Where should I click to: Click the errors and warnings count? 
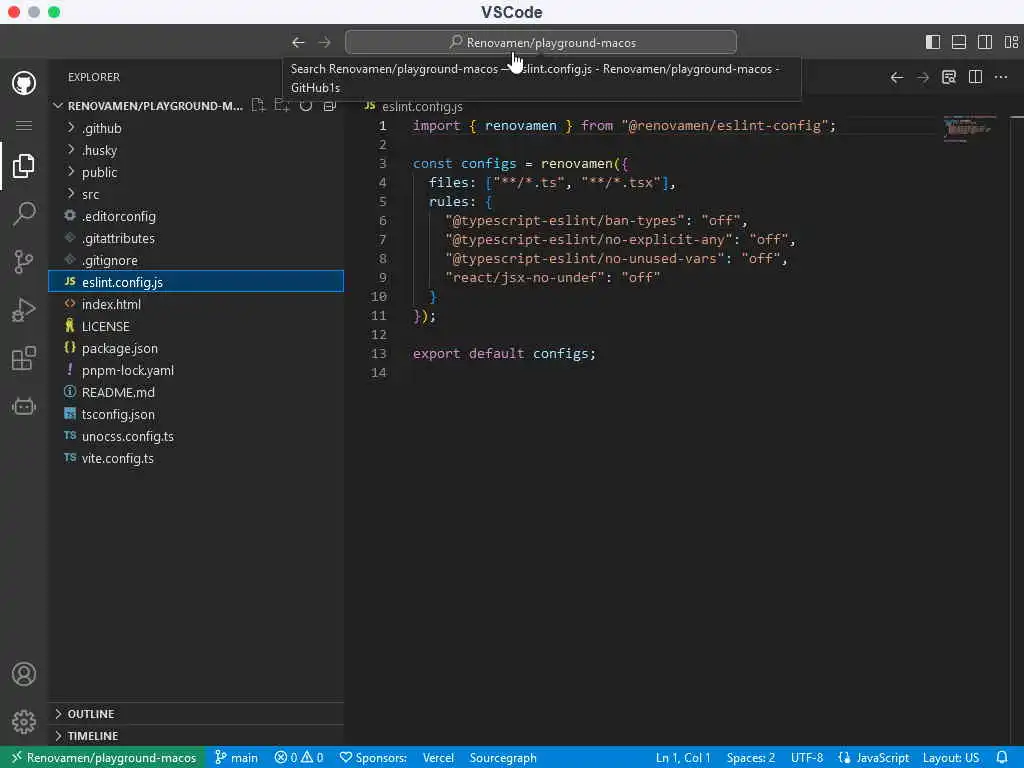pos(298,758)
